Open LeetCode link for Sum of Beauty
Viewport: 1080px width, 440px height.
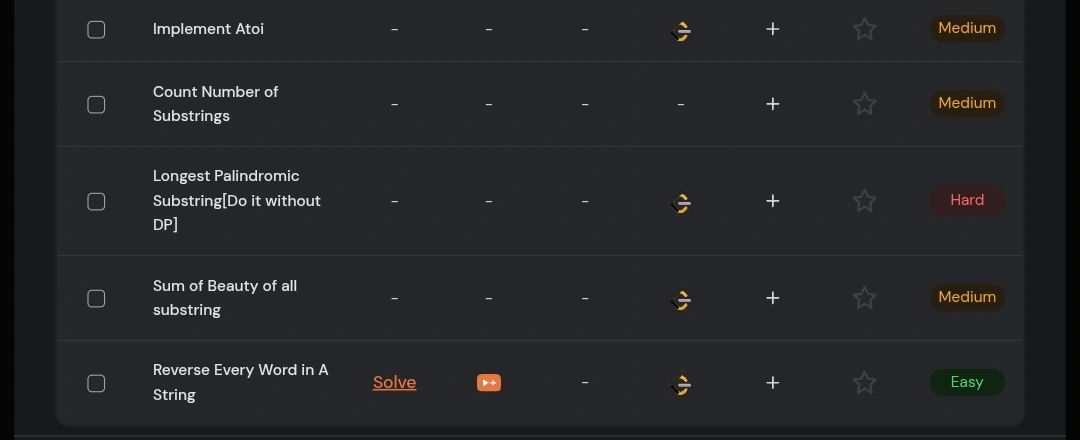(x=681, y=300)
